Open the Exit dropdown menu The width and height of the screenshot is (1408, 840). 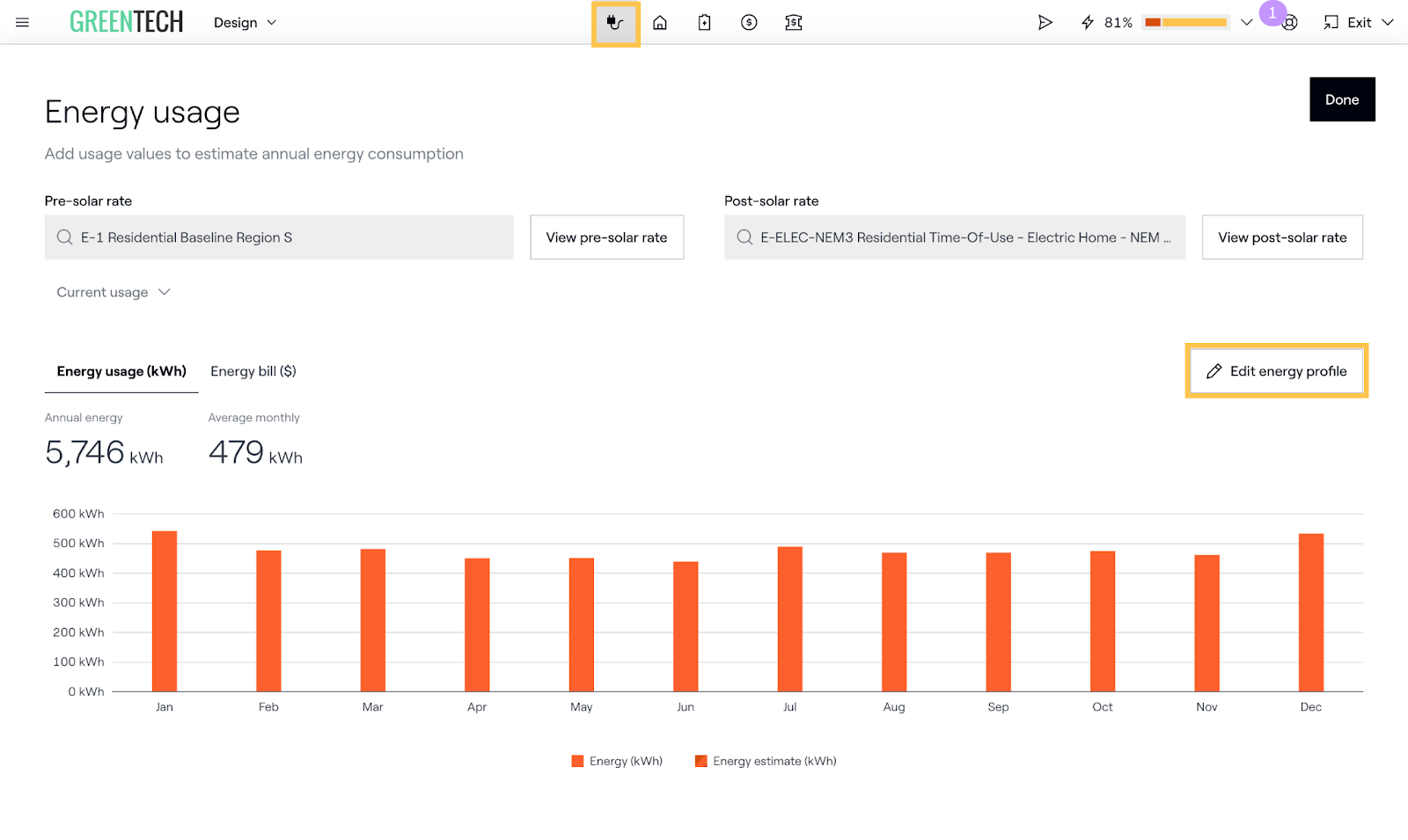coord(1359,23)
